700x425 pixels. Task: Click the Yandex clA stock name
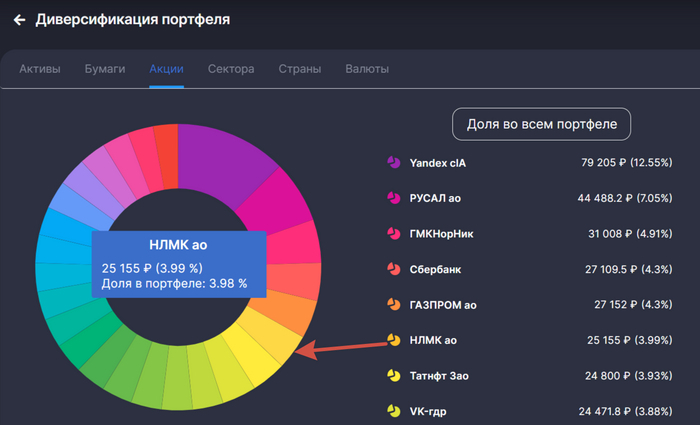tap(438, 162)
